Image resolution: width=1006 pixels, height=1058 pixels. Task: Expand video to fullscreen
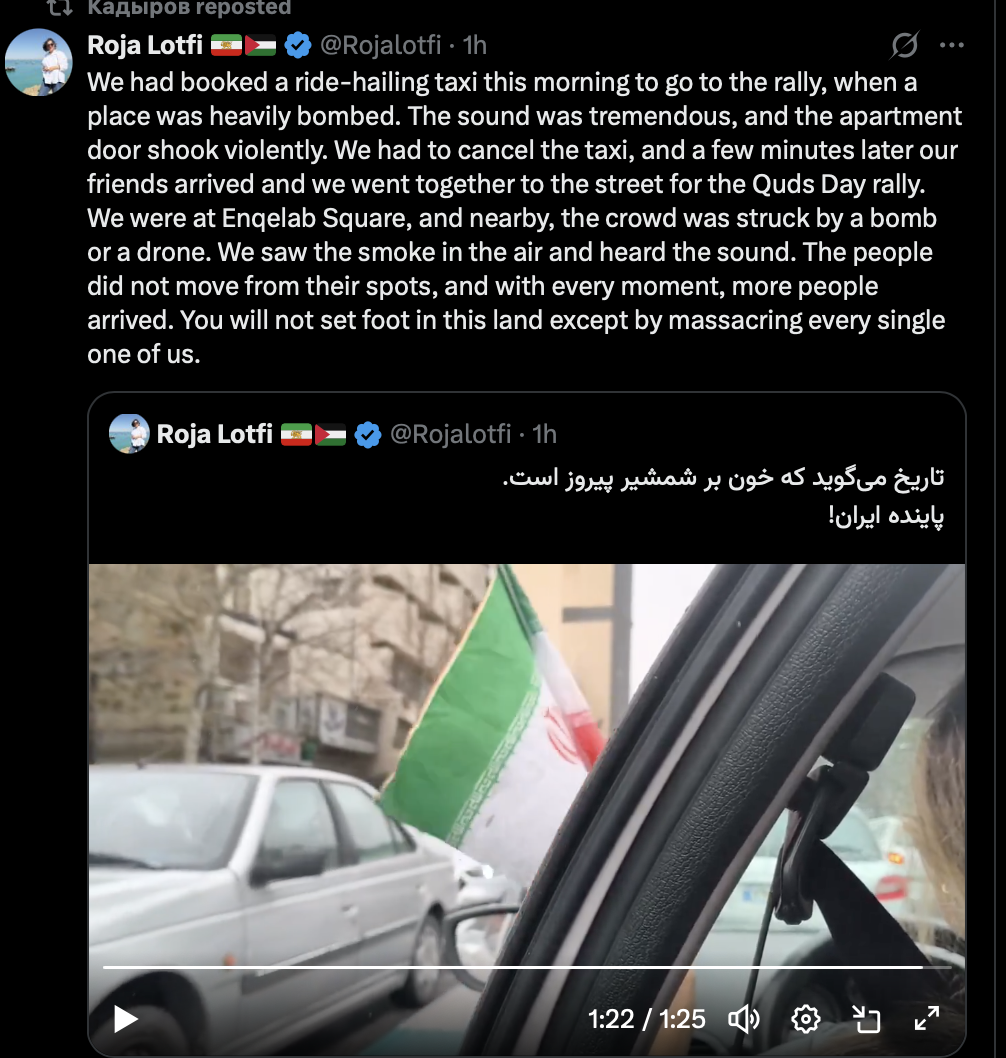point(927,1018)
